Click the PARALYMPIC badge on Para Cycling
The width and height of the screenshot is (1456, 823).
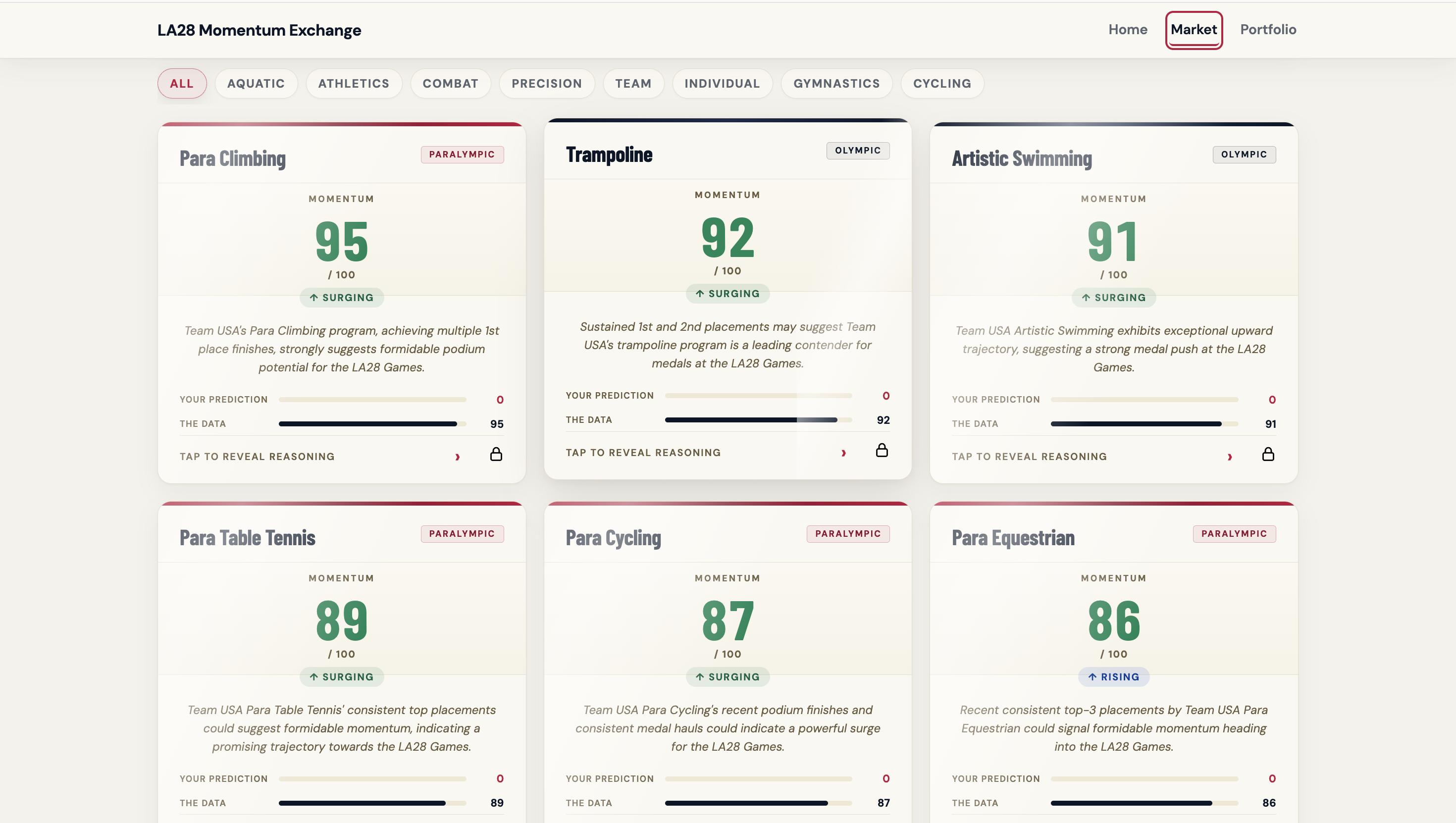848,534
